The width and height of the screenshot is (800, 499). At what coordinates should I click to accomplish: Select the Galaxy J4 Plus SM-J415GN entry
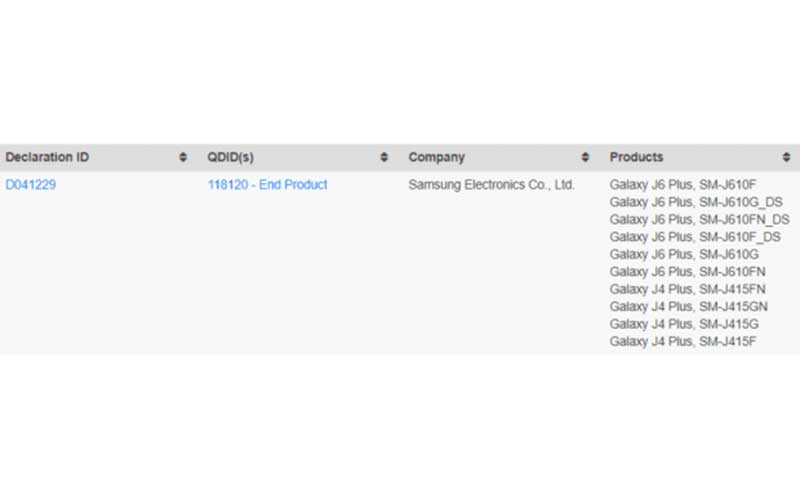pyautogui.click(x=688, y=306)
